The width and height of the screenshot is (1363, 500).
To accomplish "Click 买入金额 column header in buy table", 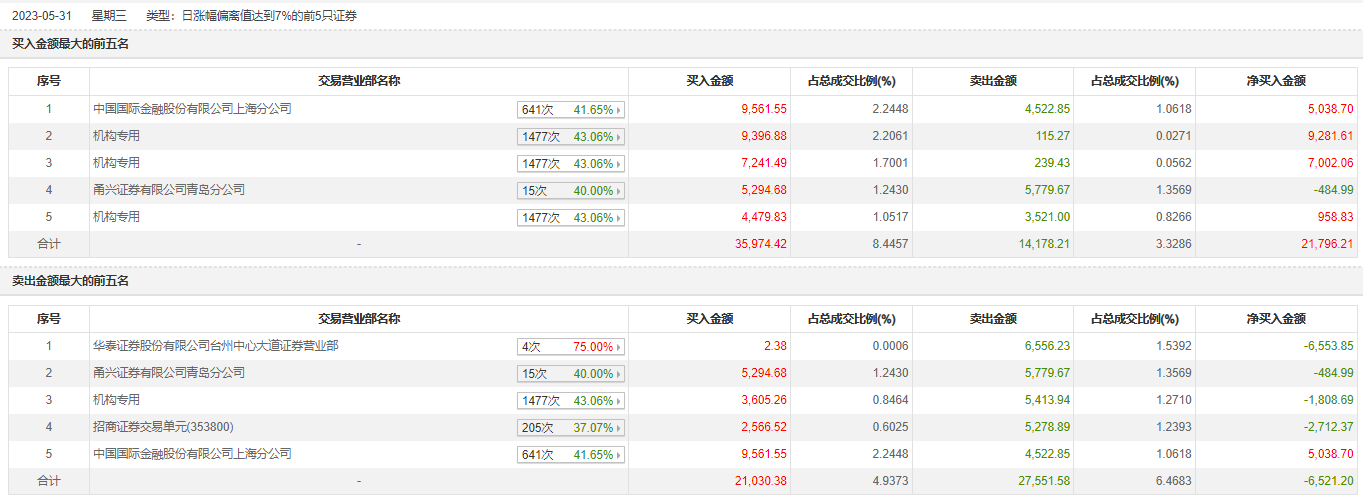I will click(709, 81).
